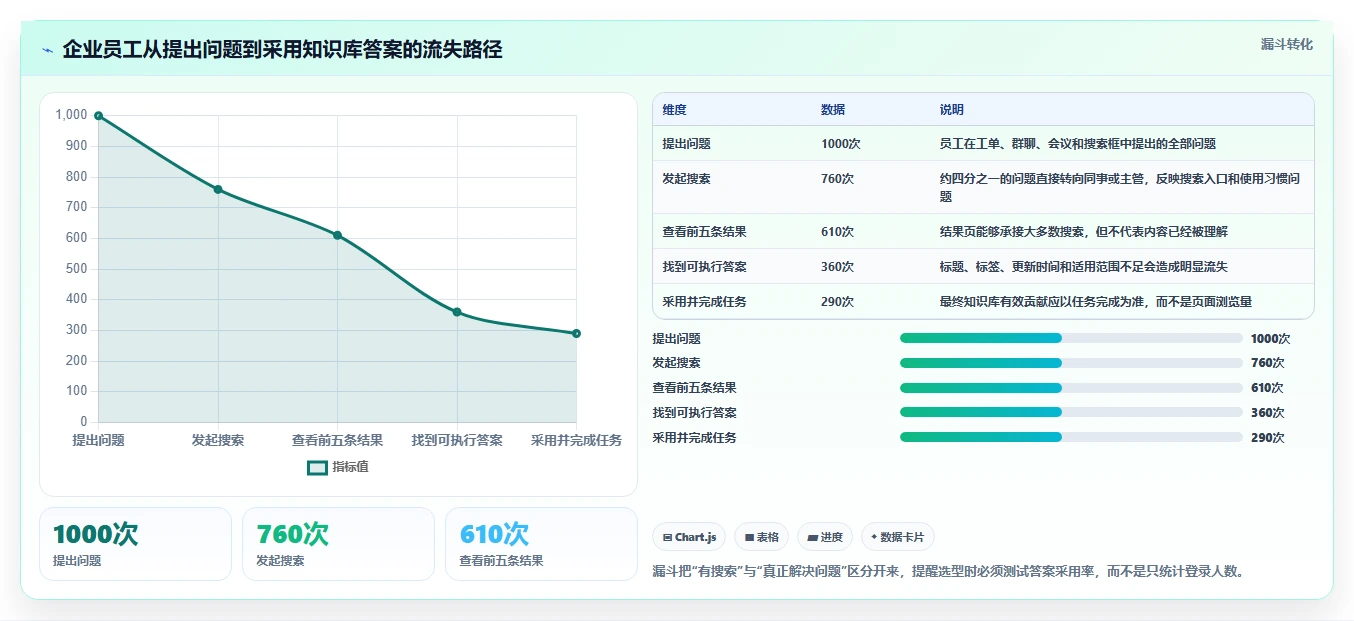Click the 查看前五条结果 x-axis label
The height and width of the screenshot is (621, 1354).
pyautogui.click(x=337, y=440)
